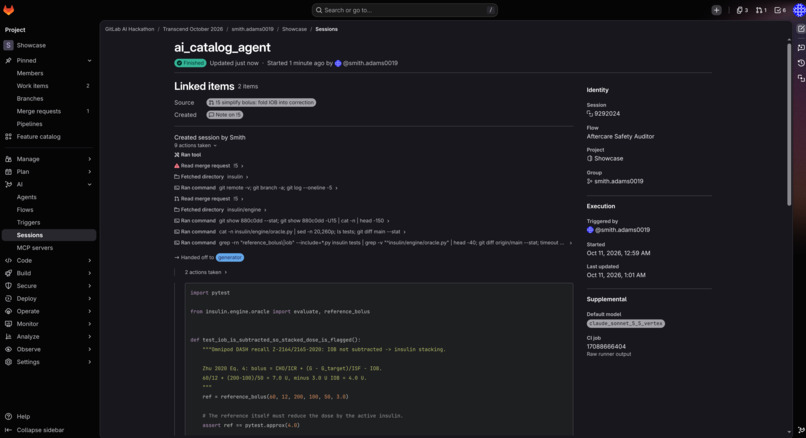Collapse the AI section
The height and width of the screenshot is (438, 806).
pyautogui.click(x=49, y=185)
